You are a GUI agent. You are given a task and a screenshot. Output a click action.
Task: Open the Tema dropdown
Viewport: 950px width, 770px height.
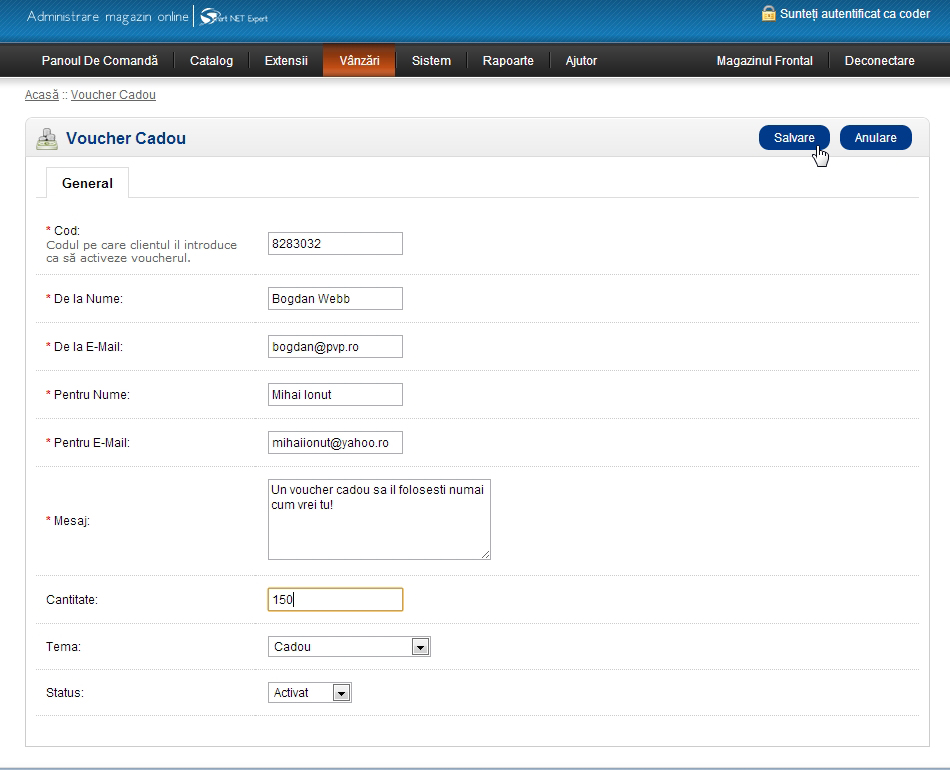point(349,647)
